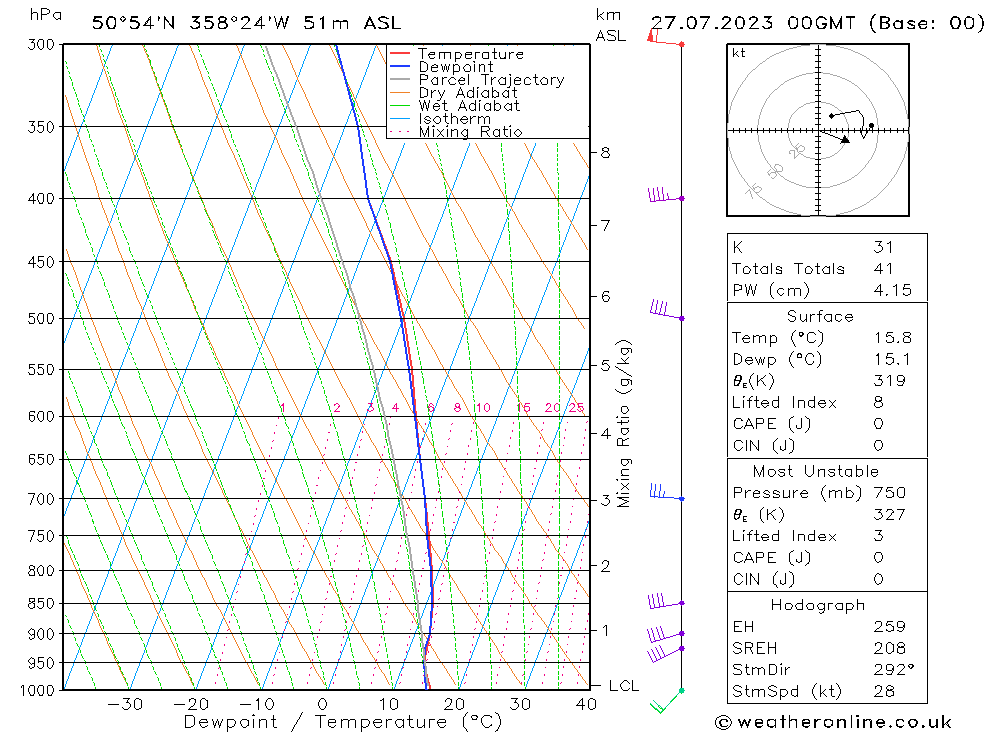Click the Wet Adiabat legend entry
1000x733 pixels.
point(455,106)
